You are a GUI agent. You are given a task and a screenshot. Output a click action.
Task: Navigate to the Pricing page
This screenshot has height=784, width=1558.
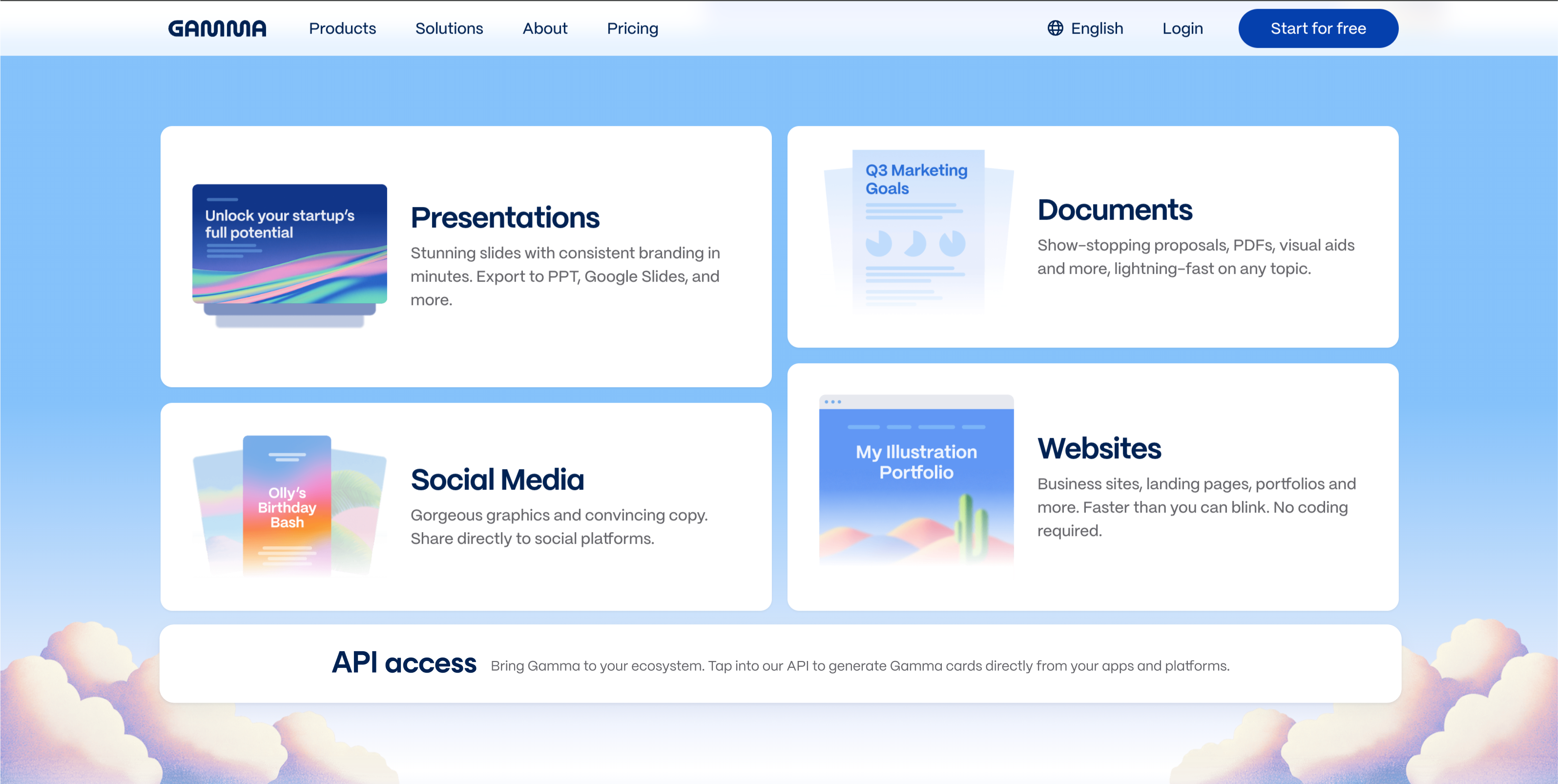pos(632,28)
